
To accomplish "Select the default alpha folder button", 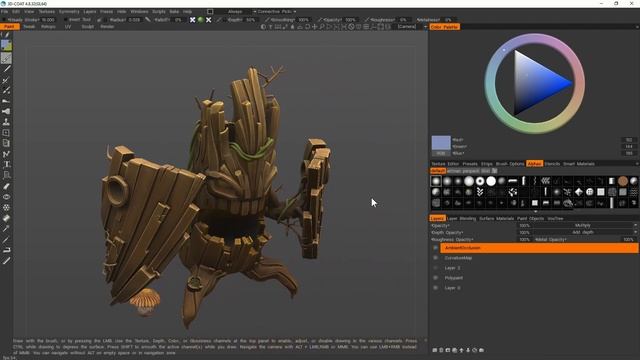I will tap(438, 171).
